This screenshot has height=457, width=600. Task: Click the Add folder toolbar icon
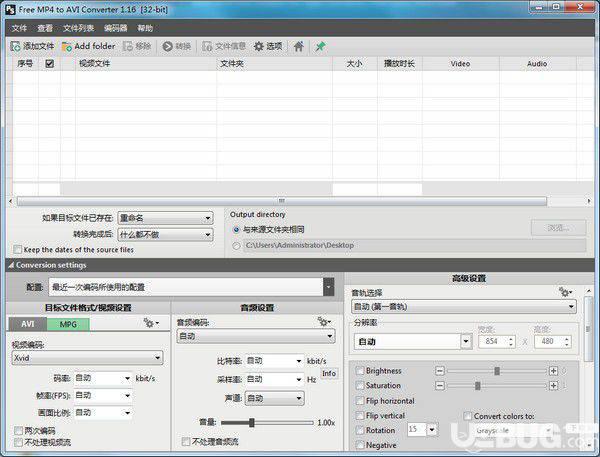pyautogui.click(x=67, y=46)
